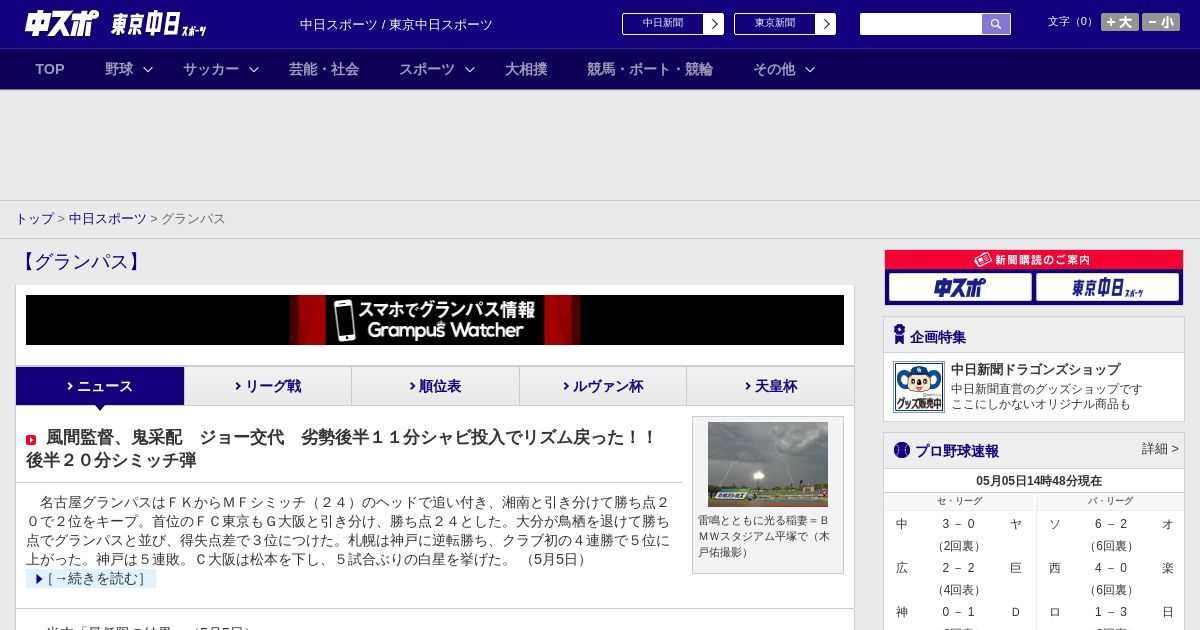Click 文字（0）text size label
1200x630 pixels.
(1072, 22)
